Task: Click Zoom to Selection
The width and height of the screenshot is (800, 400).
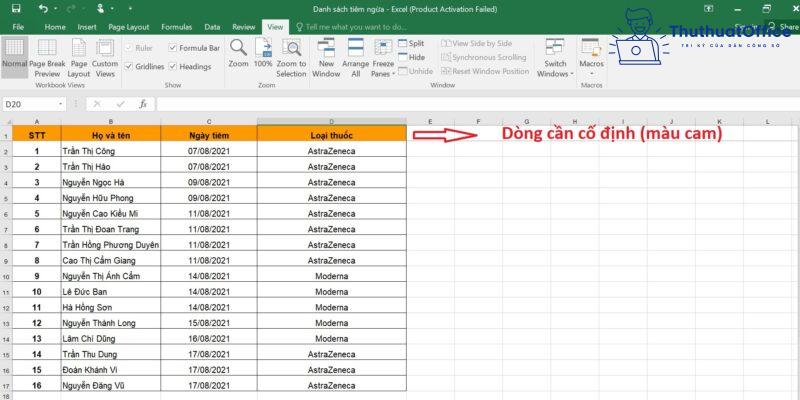Action: coord(291,56)
